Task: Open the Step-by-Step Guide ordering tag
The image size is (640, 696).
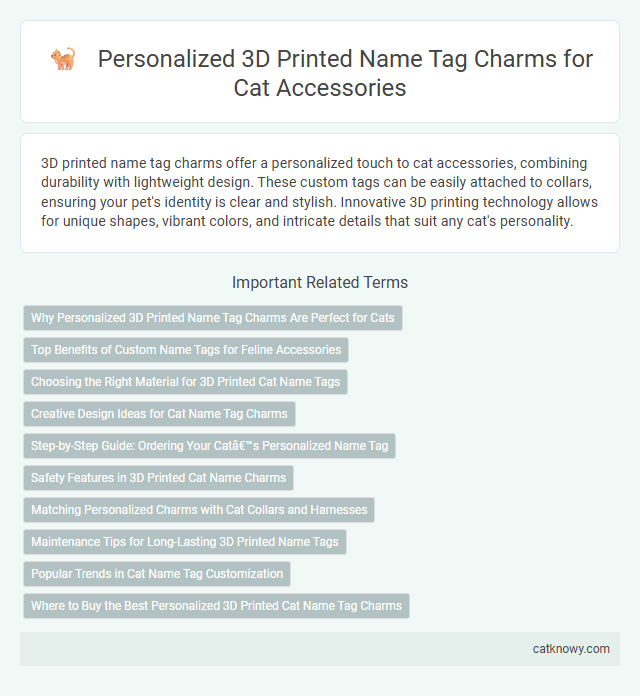Action: pos(209,446)
